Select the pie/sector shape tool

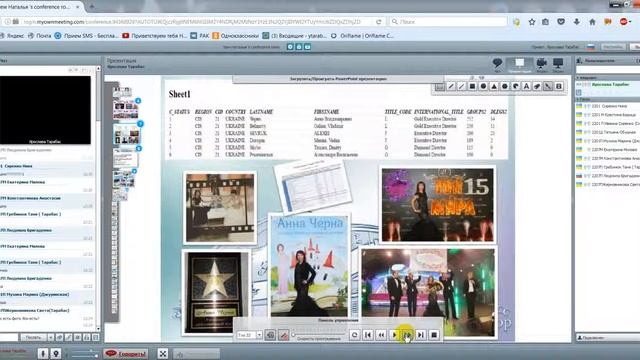click(516, 87)
